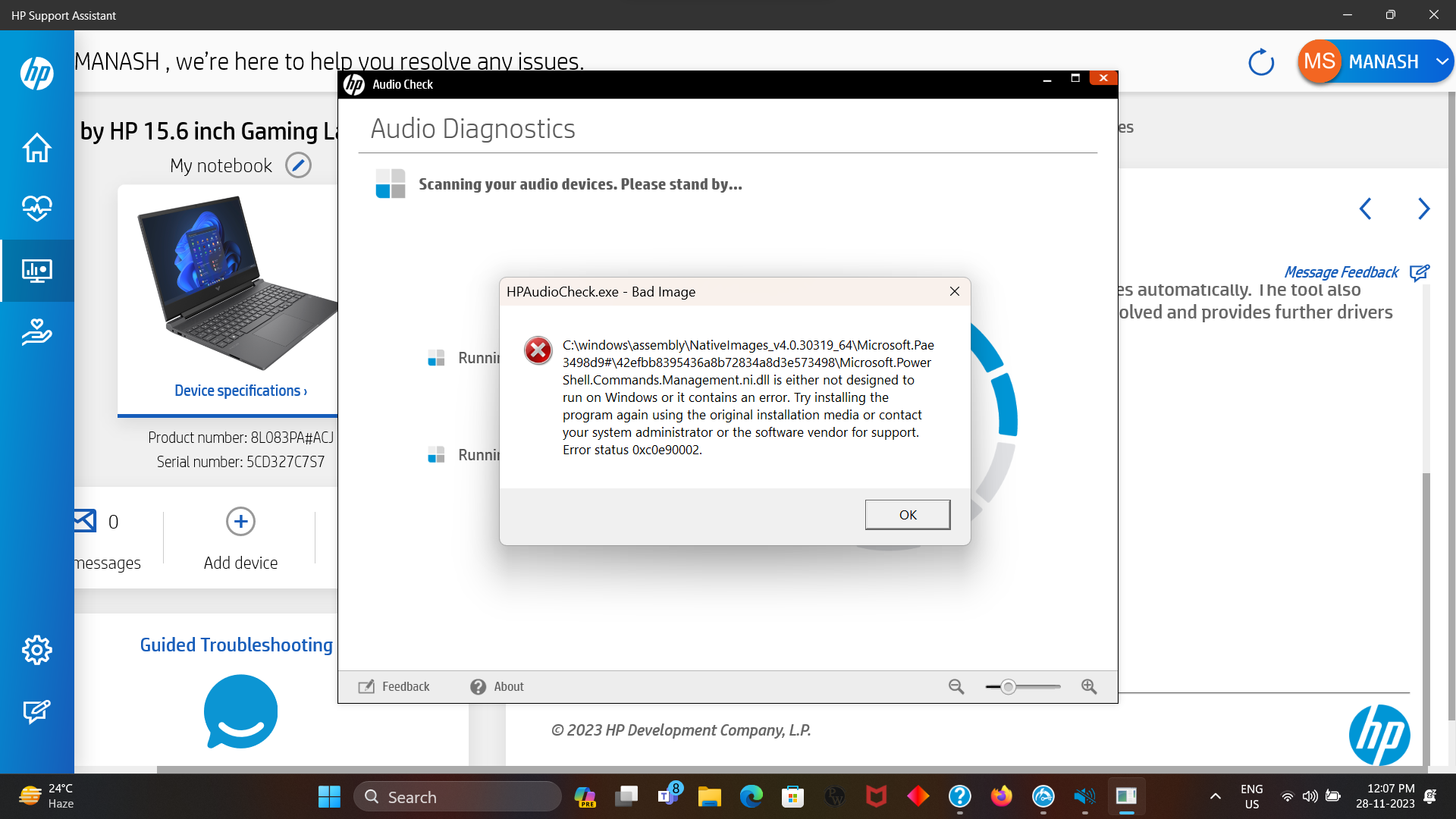Viewport: 1456px width, 819px height.
Task: Go to the previous message with left chevron
Action: (1366, 209)
